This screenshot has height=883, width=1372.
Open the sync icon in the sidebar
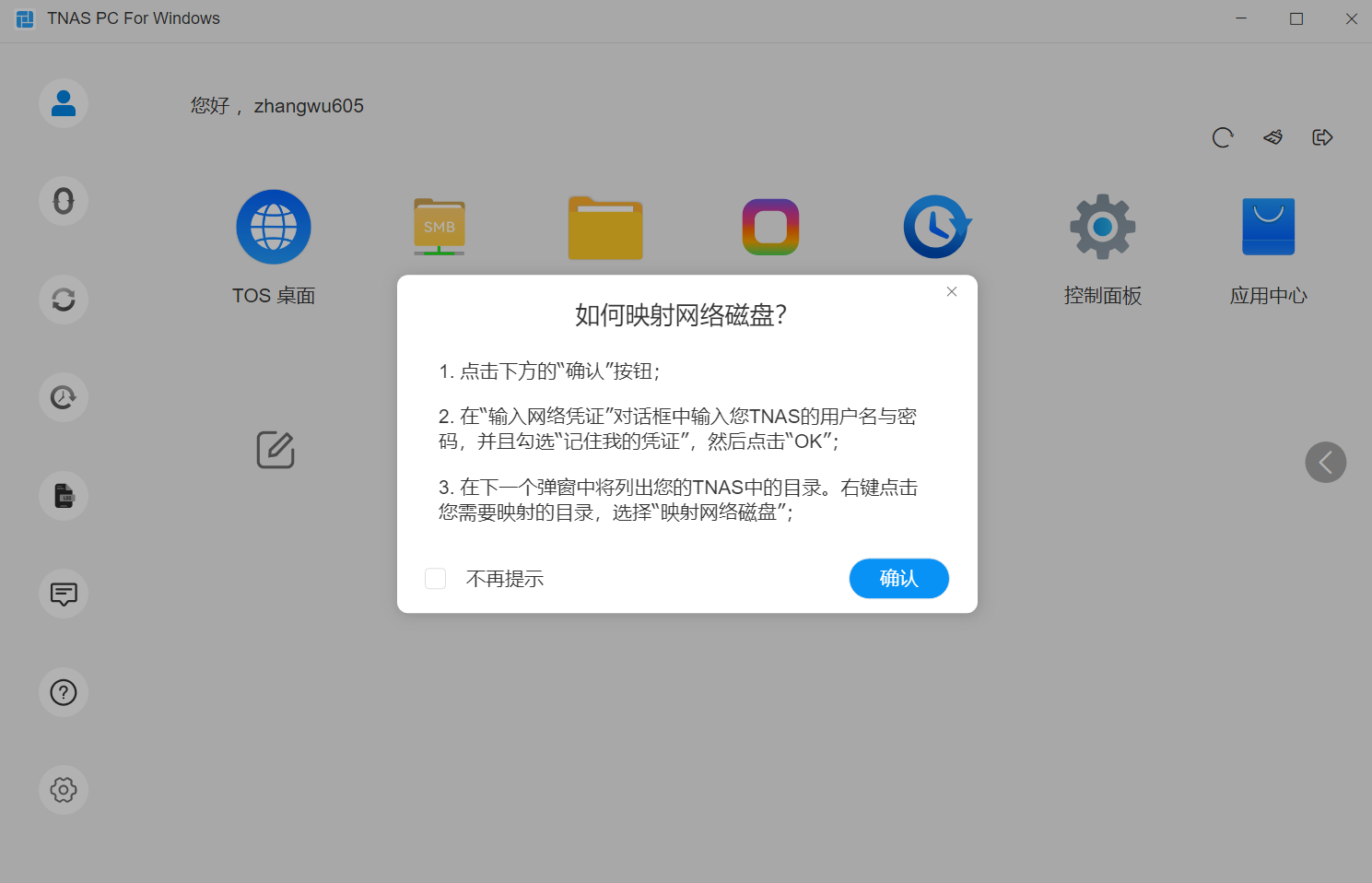pyautogui.click(x=64, y=300)
